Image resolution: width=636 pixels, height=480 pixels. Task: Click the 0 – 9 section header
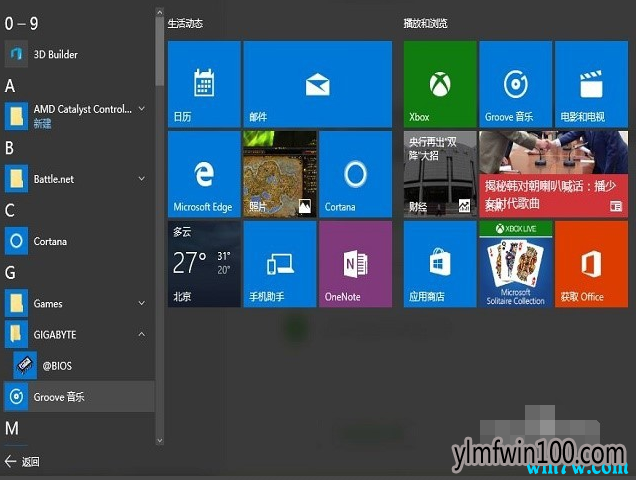point(21,24)
